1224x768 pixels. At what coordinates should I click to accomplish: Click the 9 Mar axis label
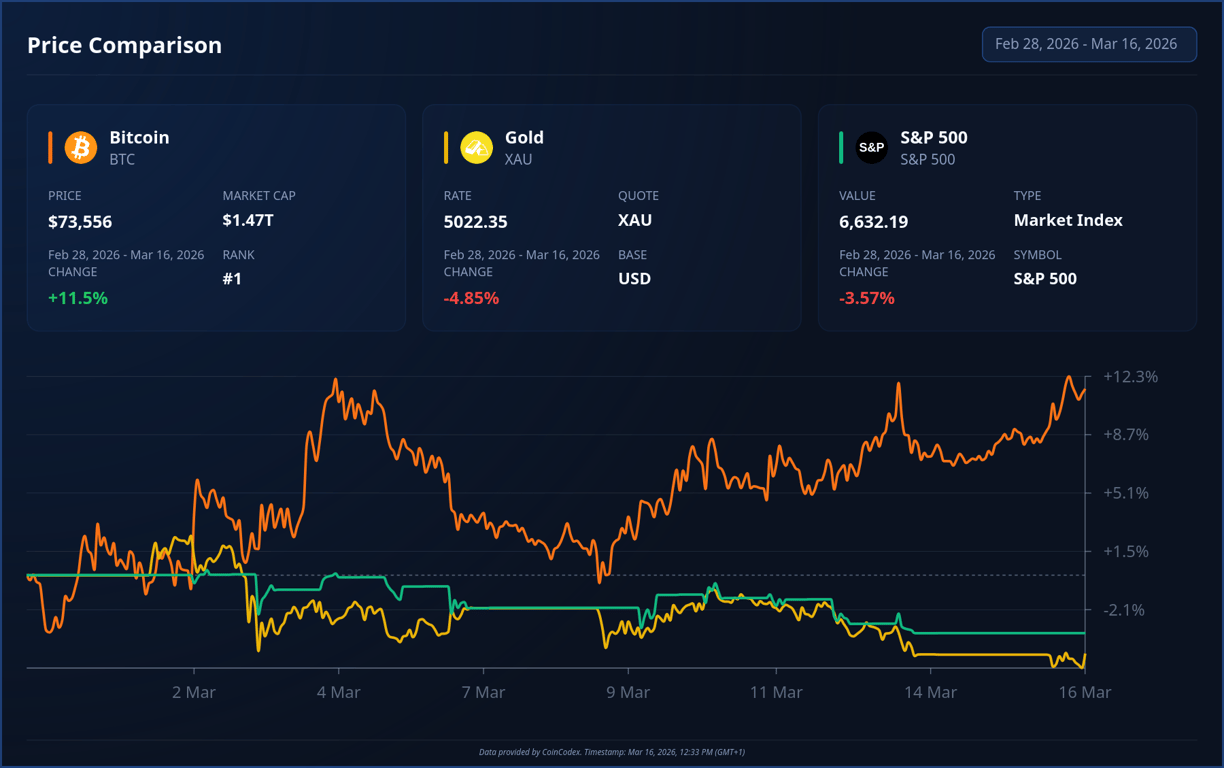click(628, 691)
